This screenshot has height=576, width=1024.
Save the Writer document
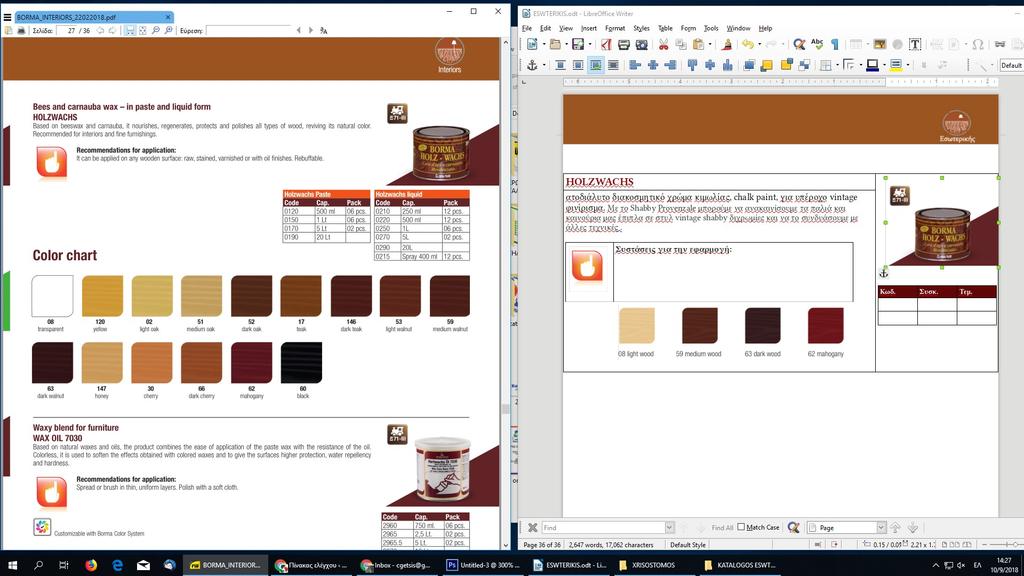[x=578, y=44]
